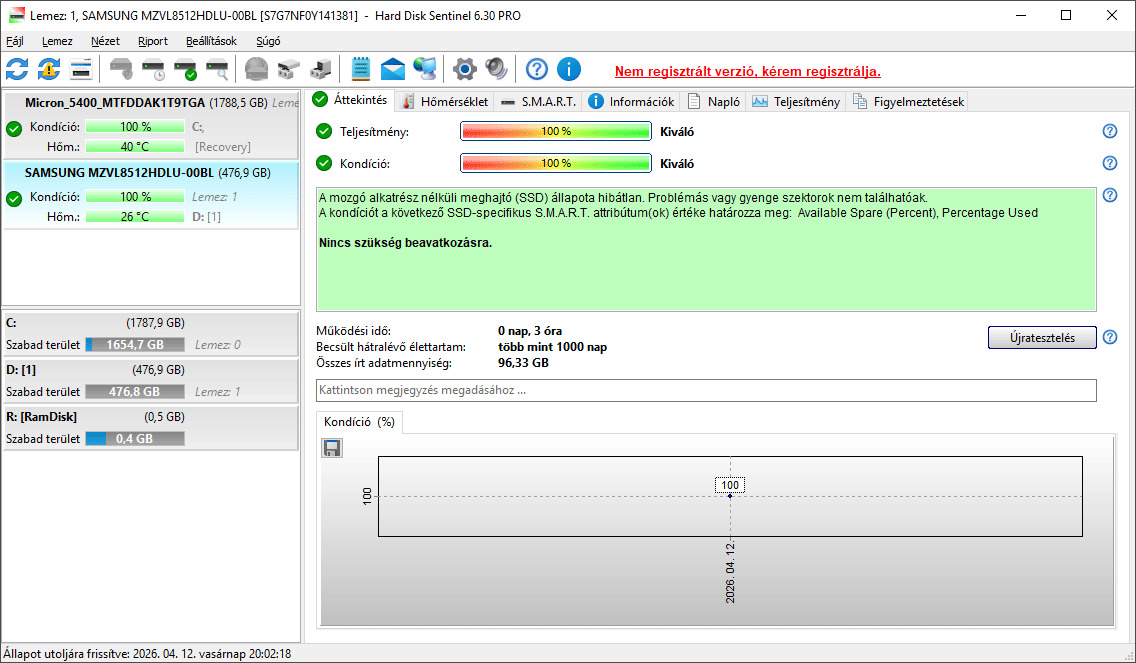The width and height of the screenshot is (1136, 663).
Task: Click the disk with clock toolbar icon
Action: (x=154, y=70)
